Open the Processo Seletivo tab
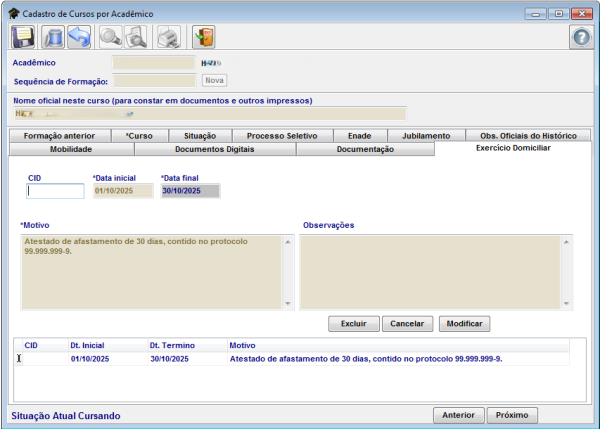 [282, 135]
